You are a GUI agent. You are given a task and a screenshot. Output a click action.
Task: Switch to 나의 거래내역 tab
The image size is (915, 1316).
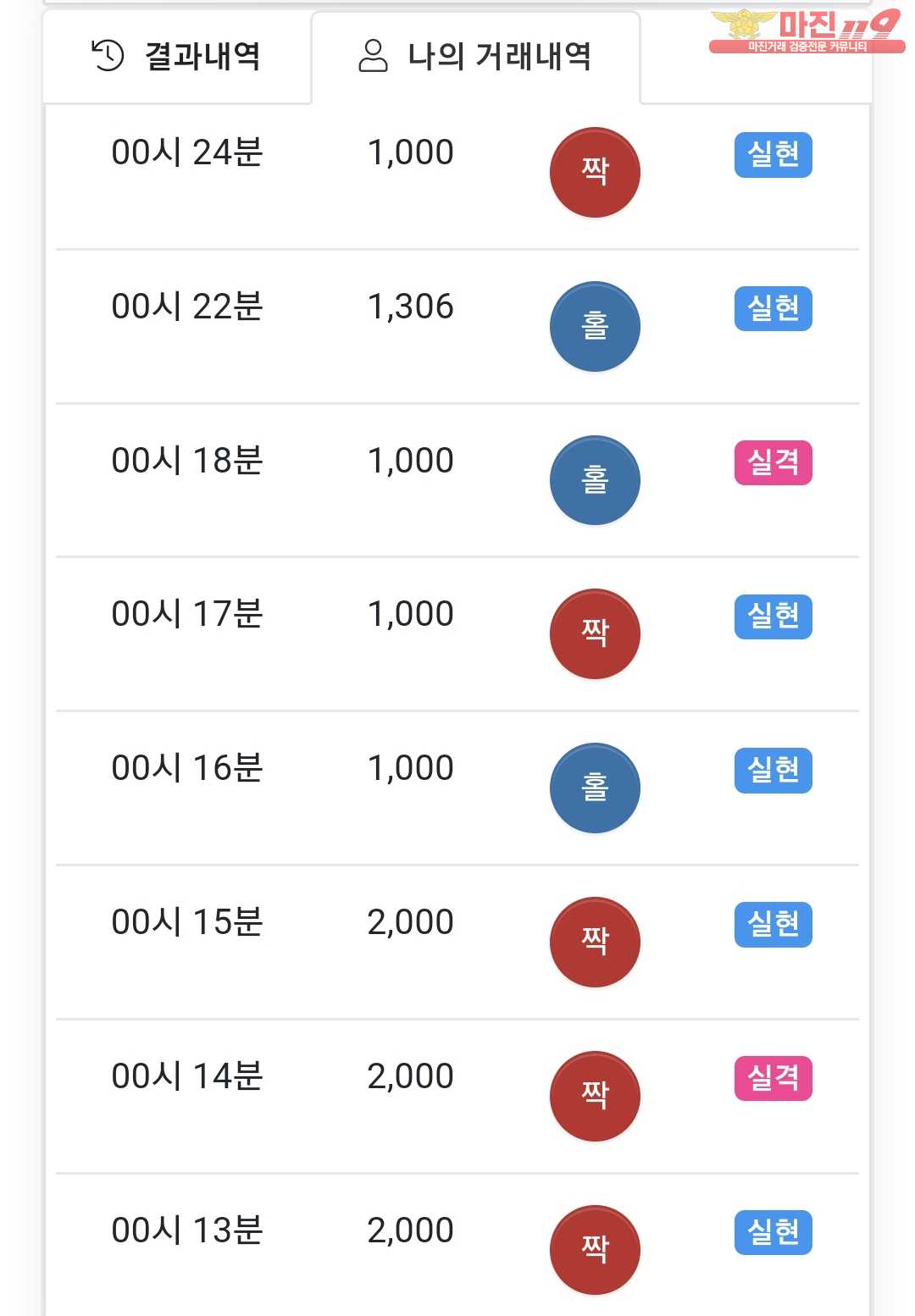click(475, 57)
